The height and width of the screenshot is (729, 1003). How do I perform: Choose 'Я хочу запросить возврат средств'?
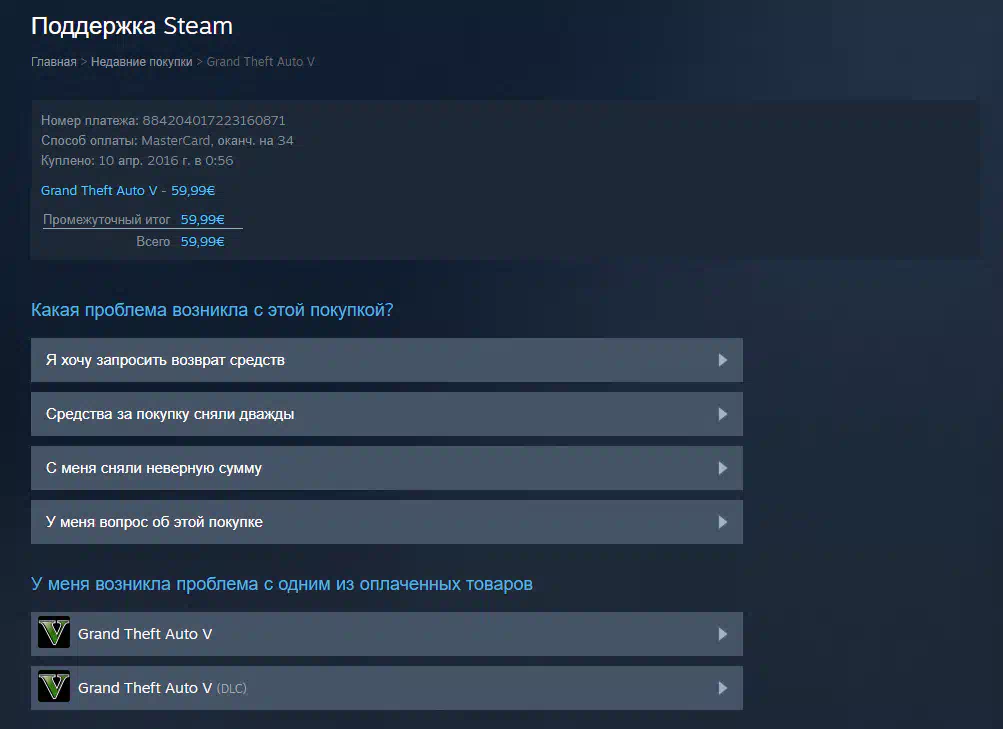tap(386, 360)
